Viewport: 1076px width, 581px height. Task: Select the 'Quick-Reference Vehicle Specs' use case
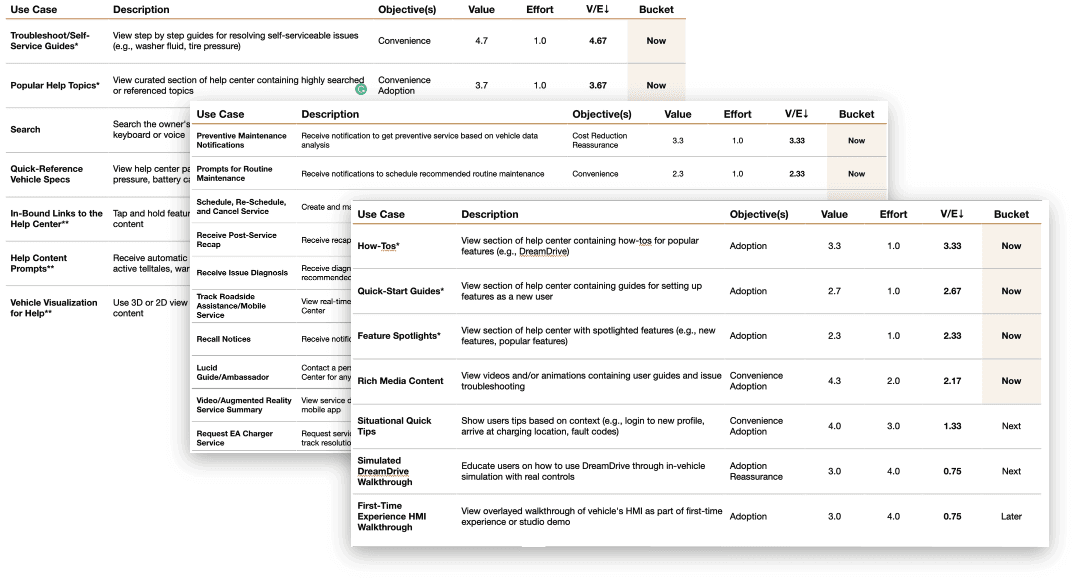(x=47, y=174)
